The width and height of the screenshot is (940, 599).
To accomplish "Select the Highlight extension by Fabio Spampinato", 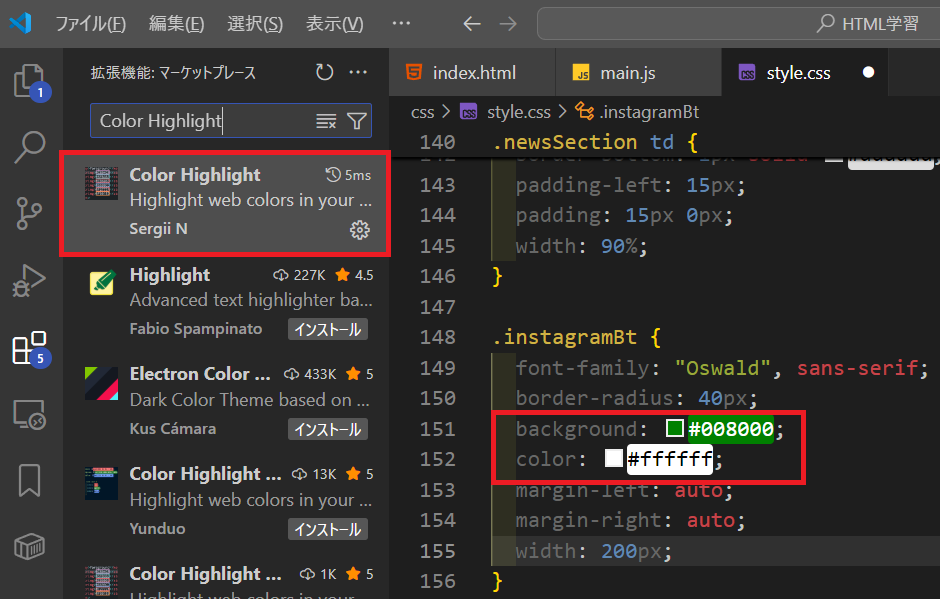I will 226,302.
